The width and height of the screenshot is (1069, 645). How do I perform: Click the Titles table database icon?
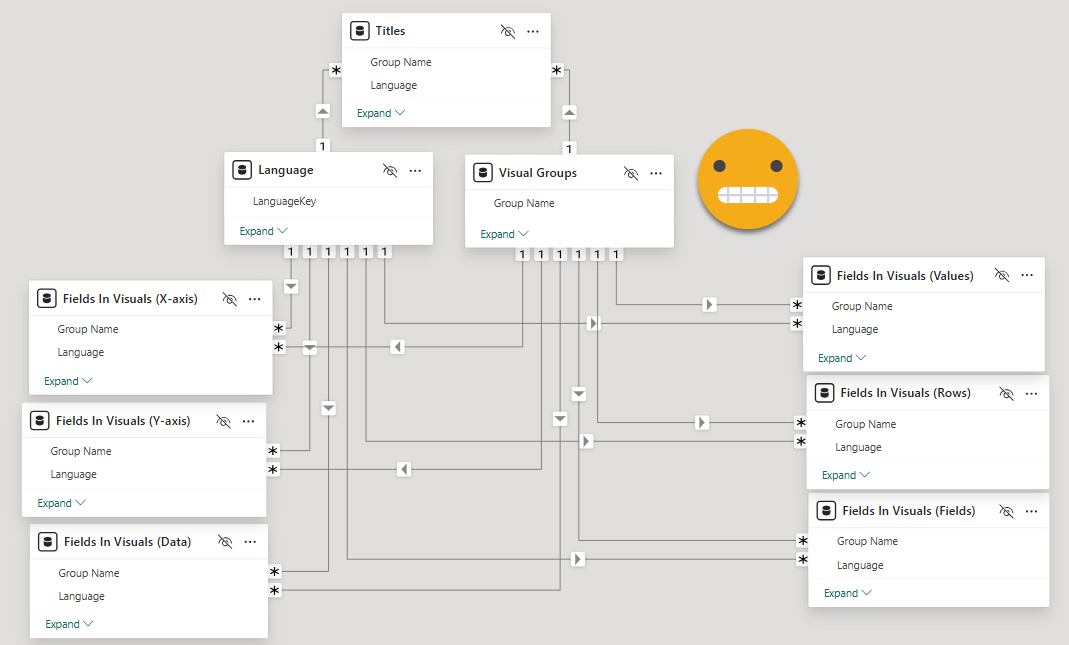coord(360,31)
